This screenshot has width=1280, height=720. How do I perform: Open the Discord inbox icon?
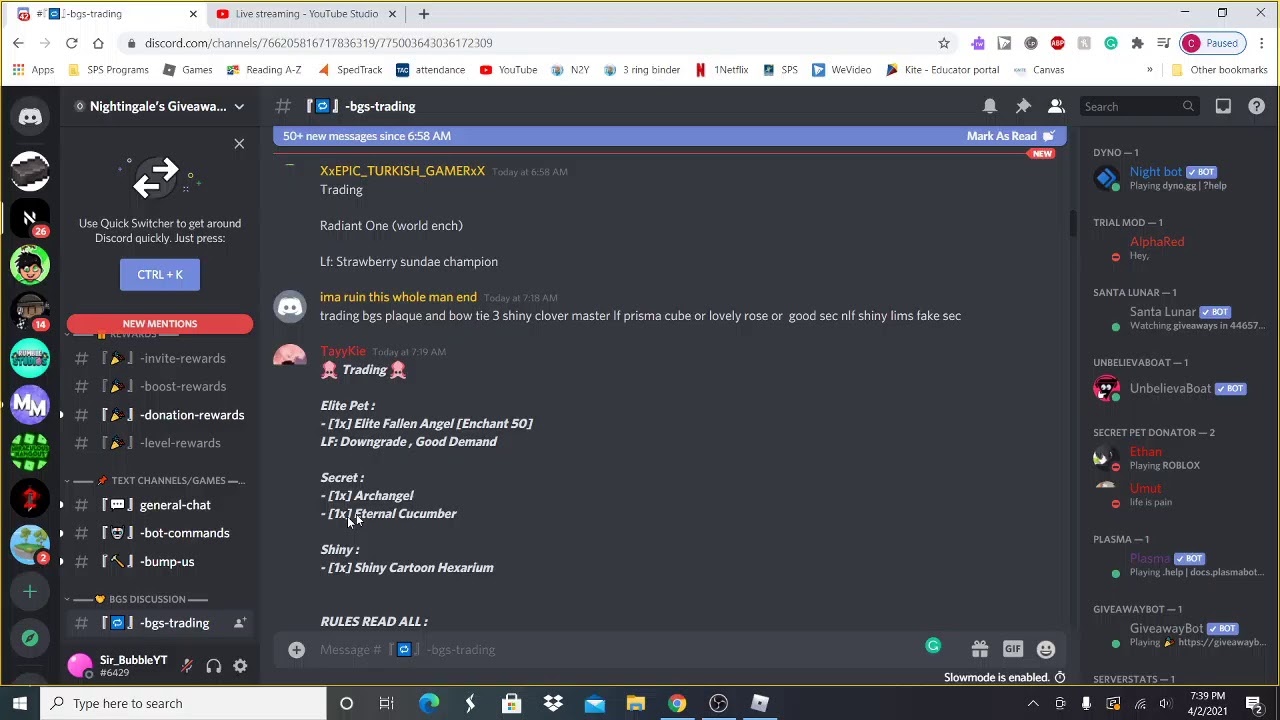click(x=1223, y=106)
